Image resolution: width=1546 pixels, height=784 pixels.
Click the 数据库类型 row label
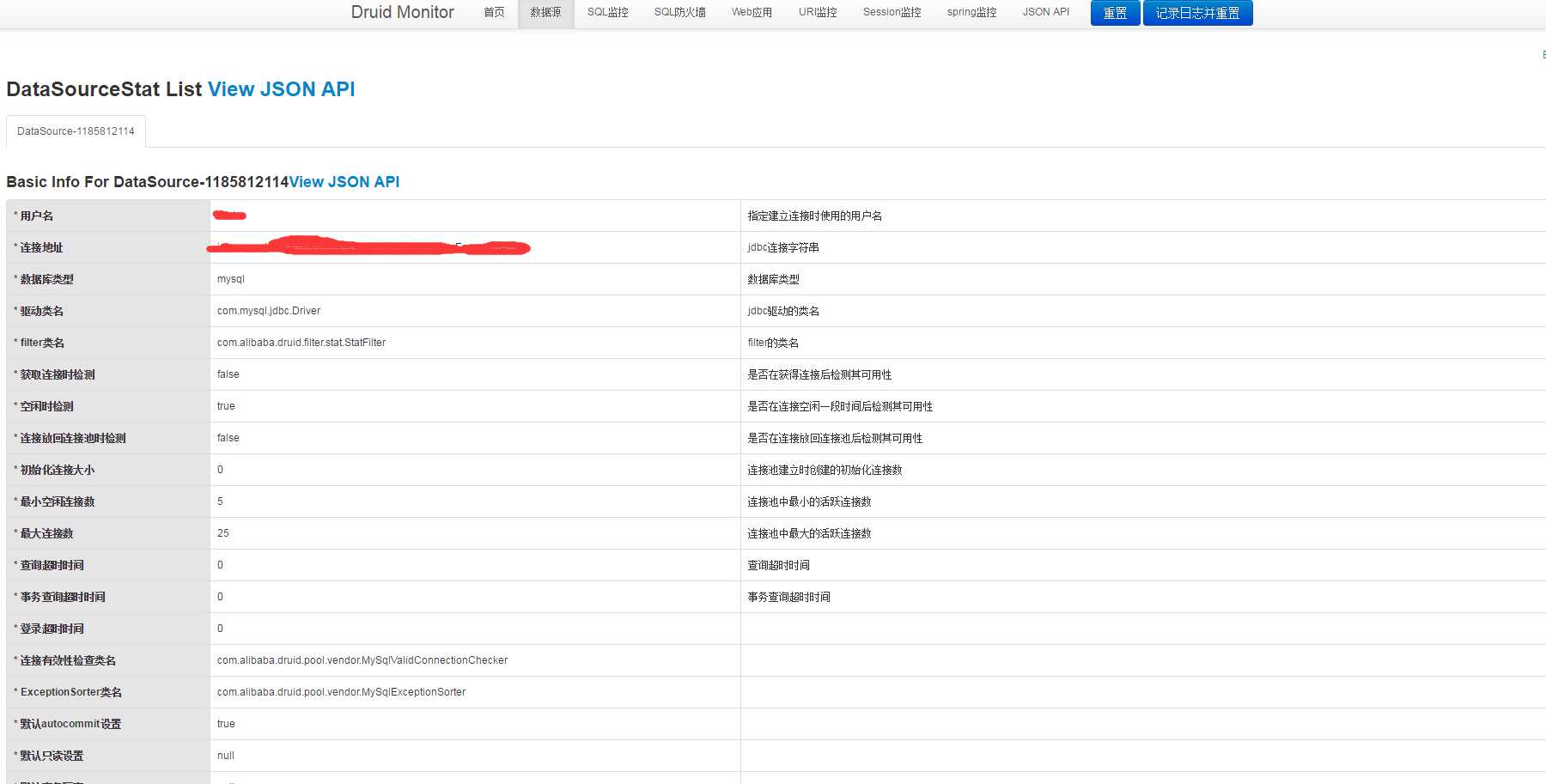pos(46,279)
